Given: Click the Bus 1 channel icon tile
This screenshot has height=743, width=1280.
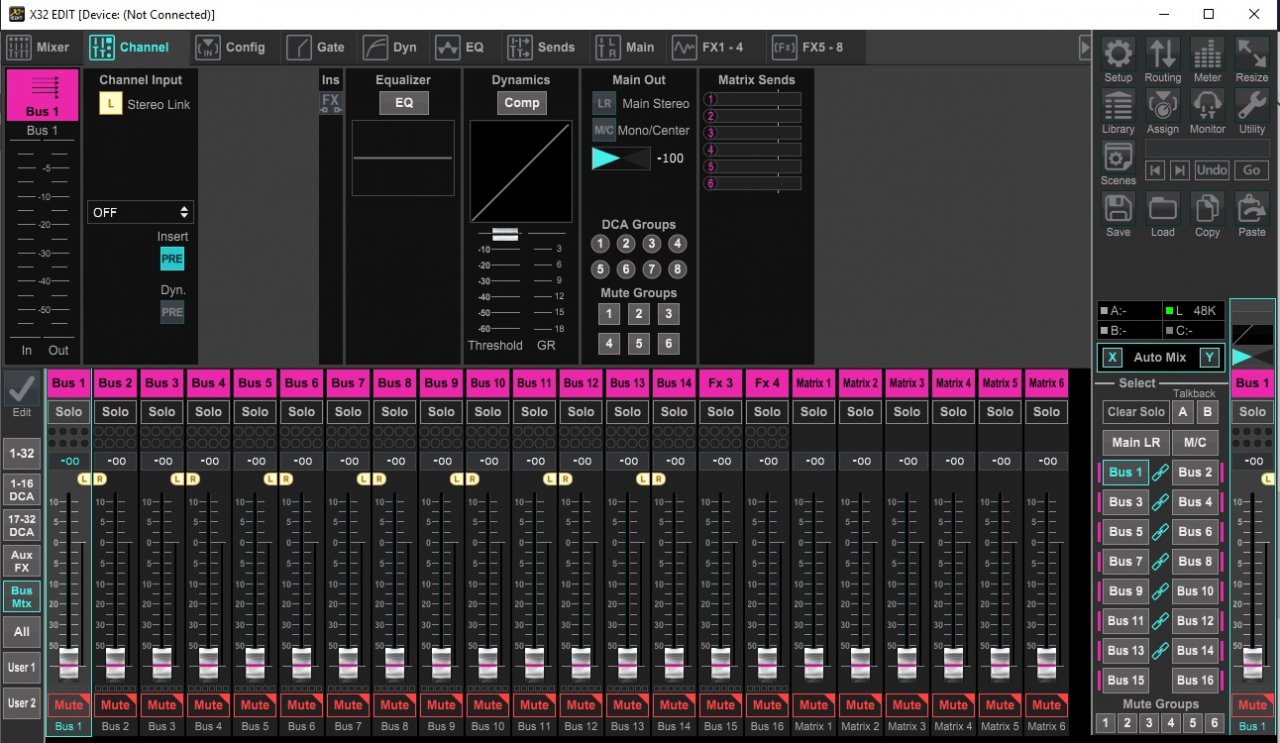Looking at the screenshot, I should (42, 96).
